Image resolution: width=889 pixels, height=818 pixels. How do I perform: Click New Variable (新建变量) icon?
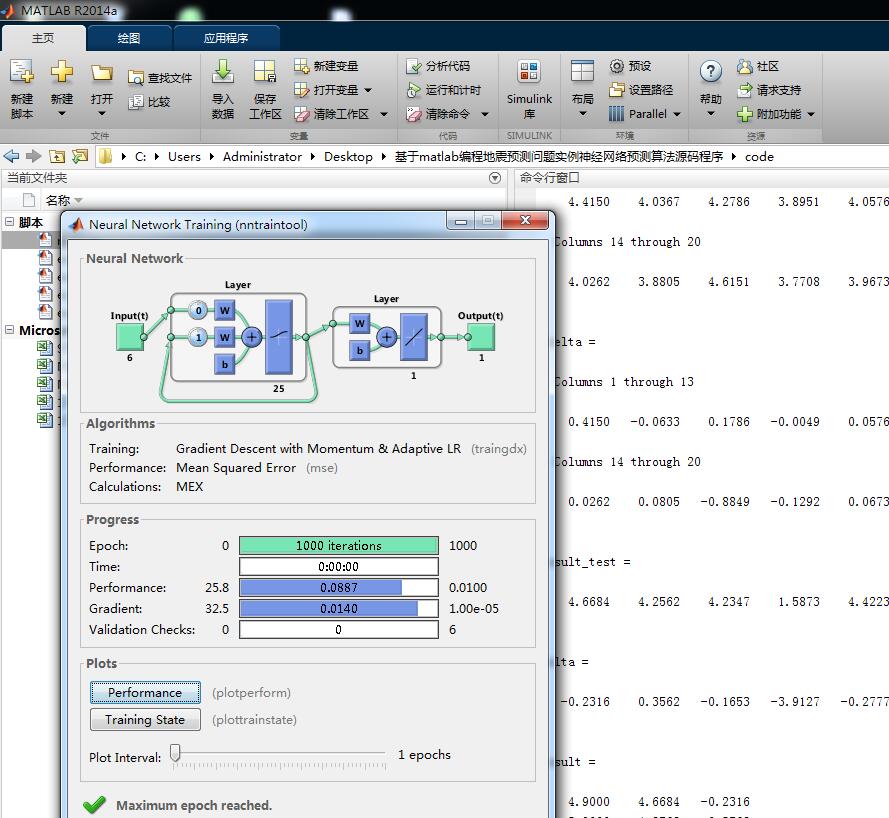(x=301, y=66)
